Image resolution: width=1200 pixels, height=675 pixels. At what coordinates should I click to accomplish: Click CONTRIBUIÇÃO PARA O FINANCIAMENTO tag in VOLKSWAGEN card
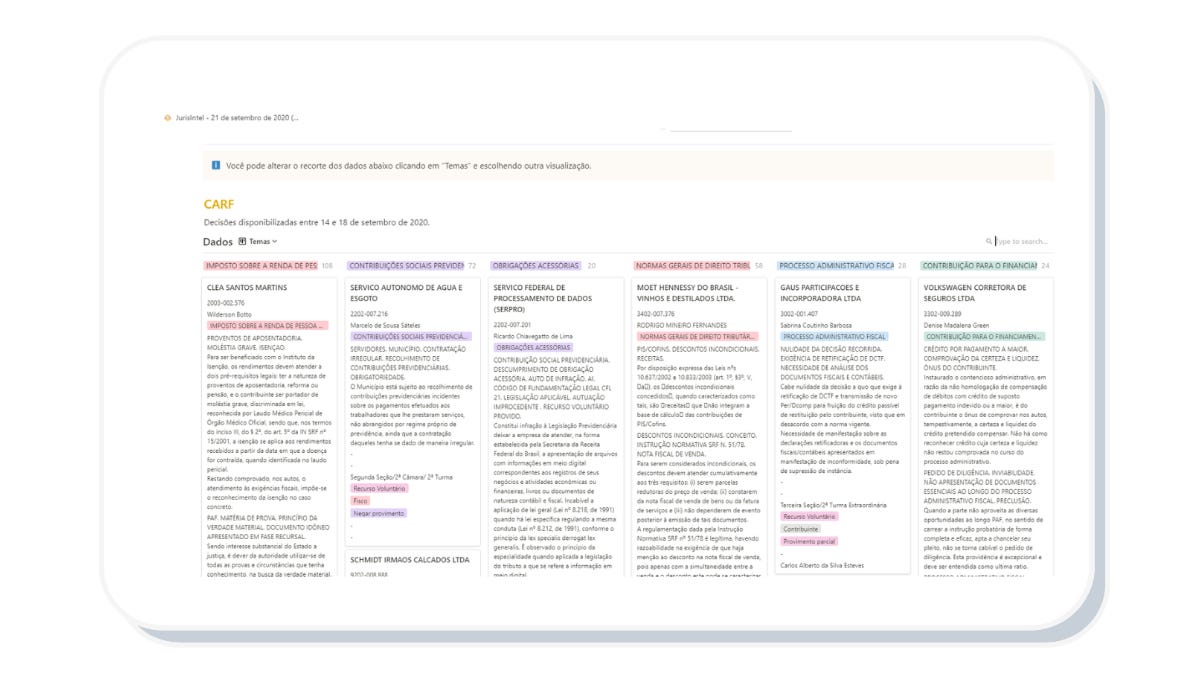click(x=984, y=337)
